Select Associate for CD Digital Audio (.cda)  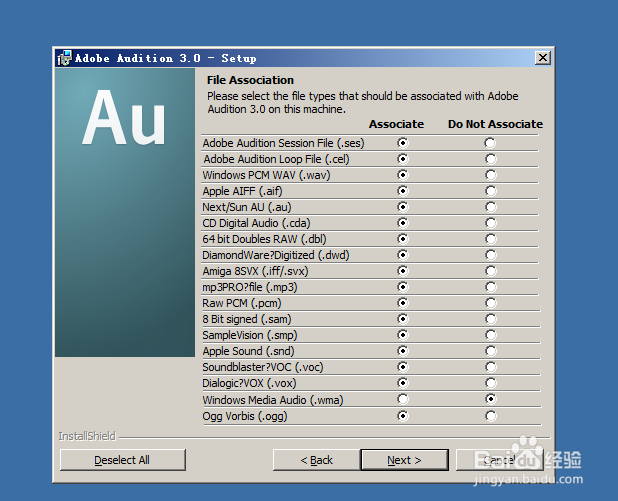point(403,223)
